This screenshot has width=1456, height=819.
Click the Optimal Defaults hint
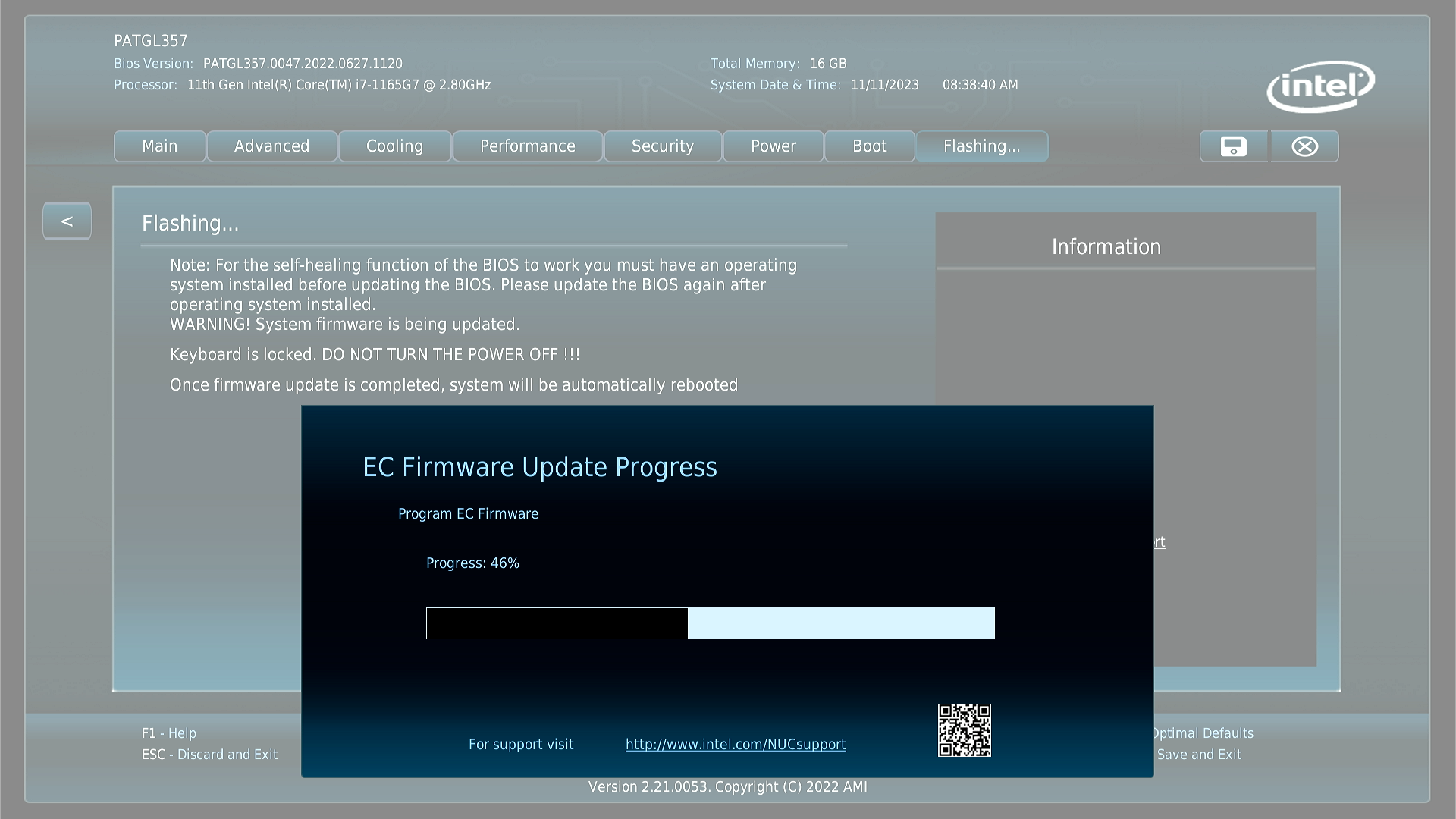coord(1203,733)
